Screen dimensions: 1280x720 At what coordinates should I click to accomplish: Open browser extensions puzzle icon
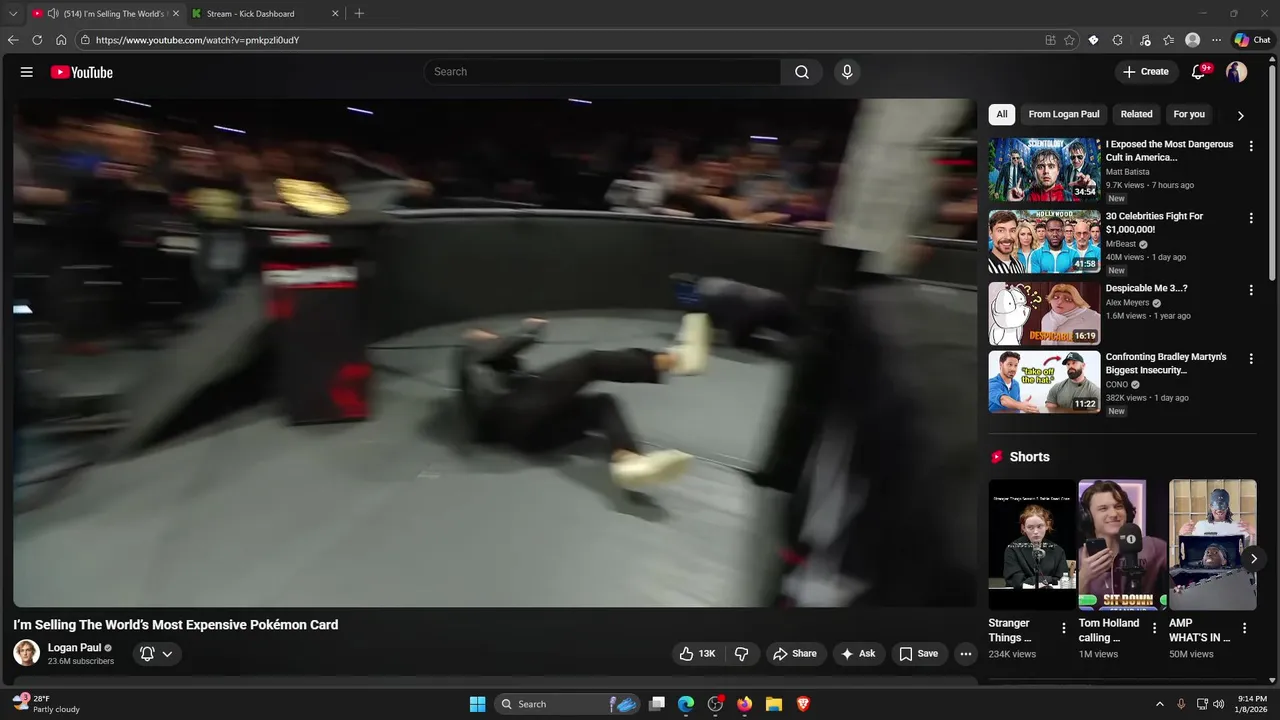1118,40
